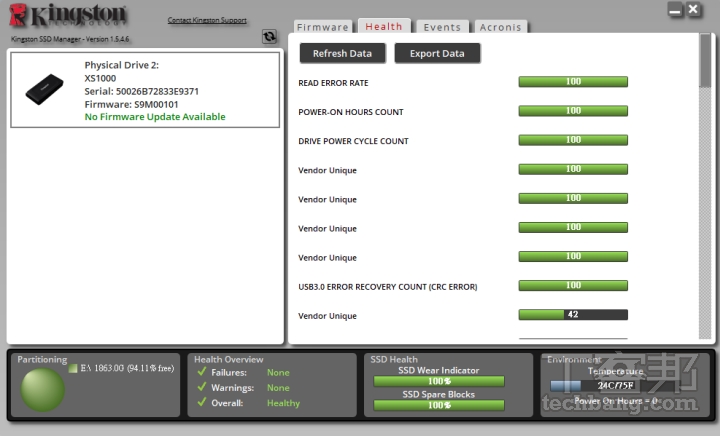Switch to the Events tab
Screen dimensions: 720x436
click(442, 27)
